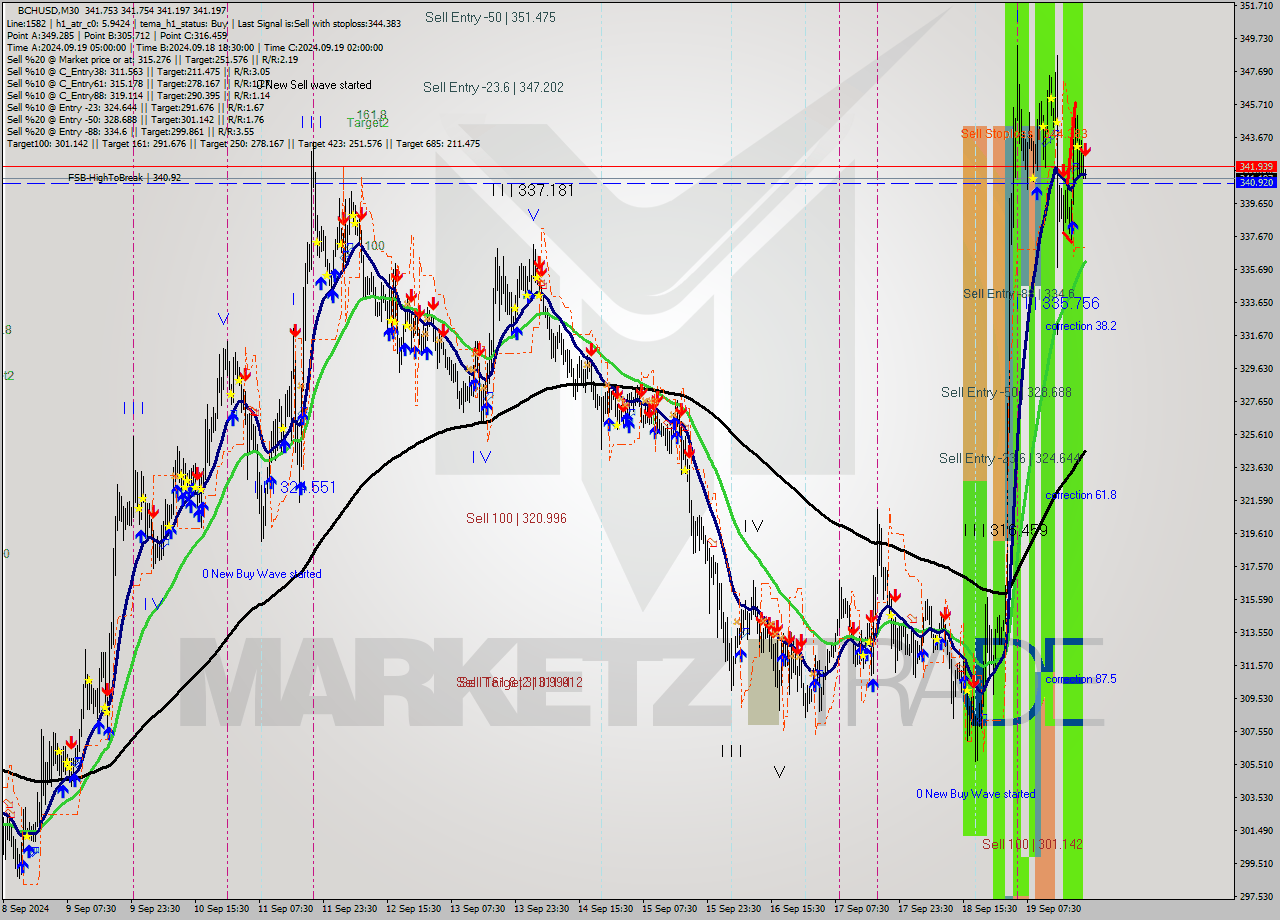This screenshot has height=920, width=1280.
Task: Click the 'Sell 100 | 320.996' label
Action: coord(516,518)
